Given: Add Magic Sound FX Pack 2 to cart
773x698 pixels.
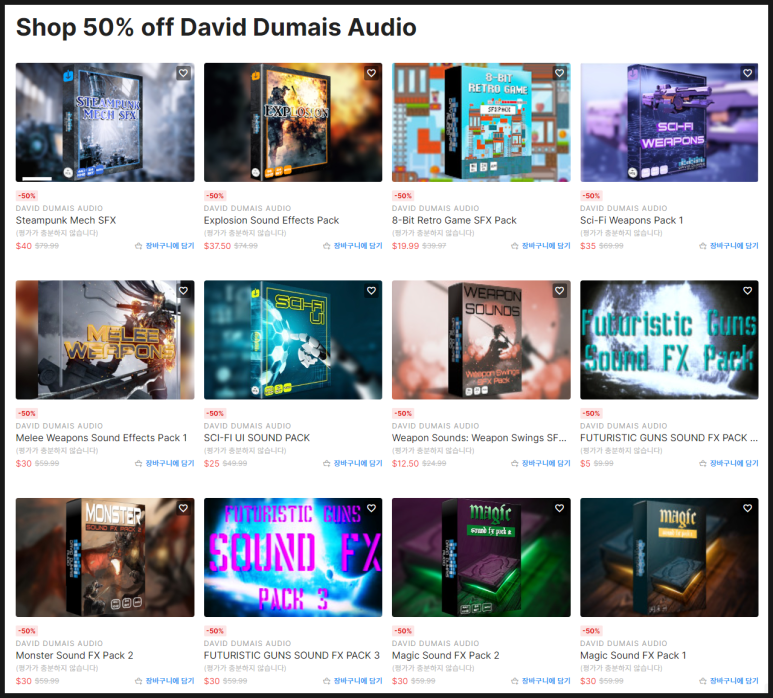Looking at the screenshot, I should tap(541, 681).
